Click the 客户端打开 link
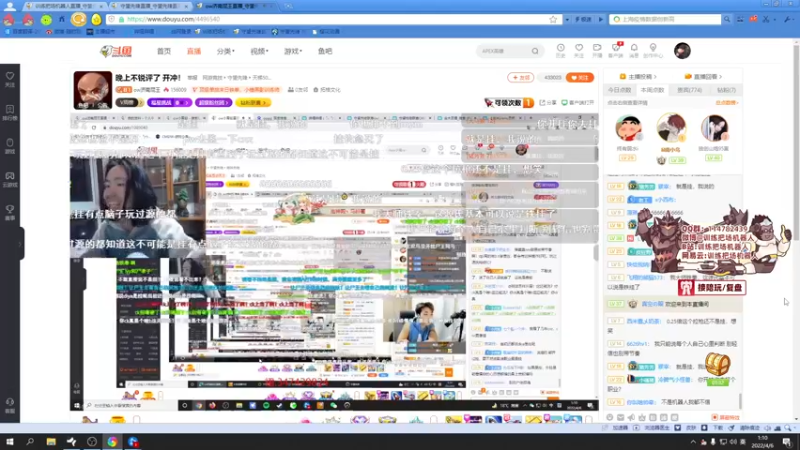This screenshot has width=800, height=450. [x=578, y=103]
